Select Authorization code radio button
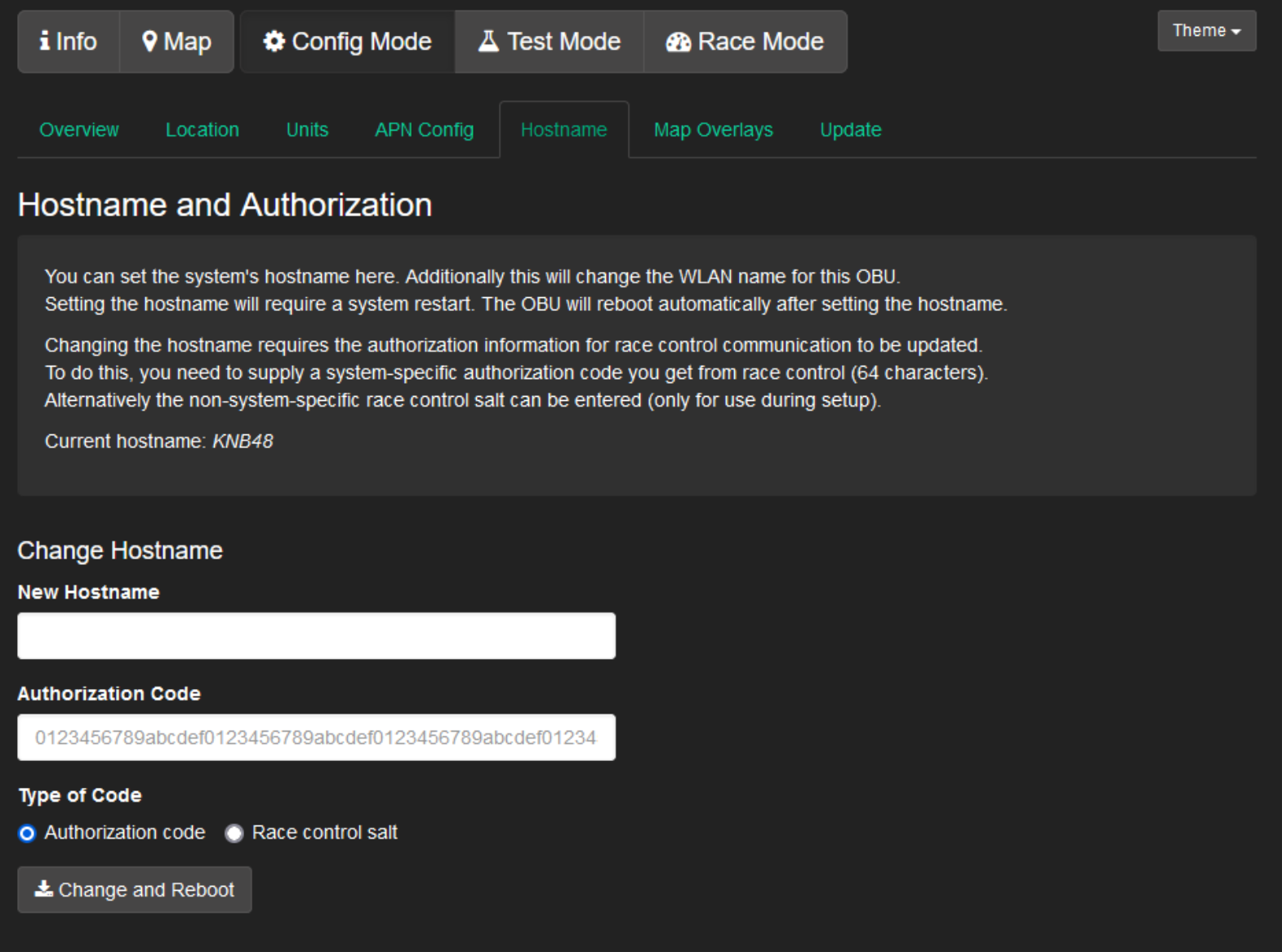Viewport: 1282px width, 952px height. pyautogui.click(x=28, y=833)
